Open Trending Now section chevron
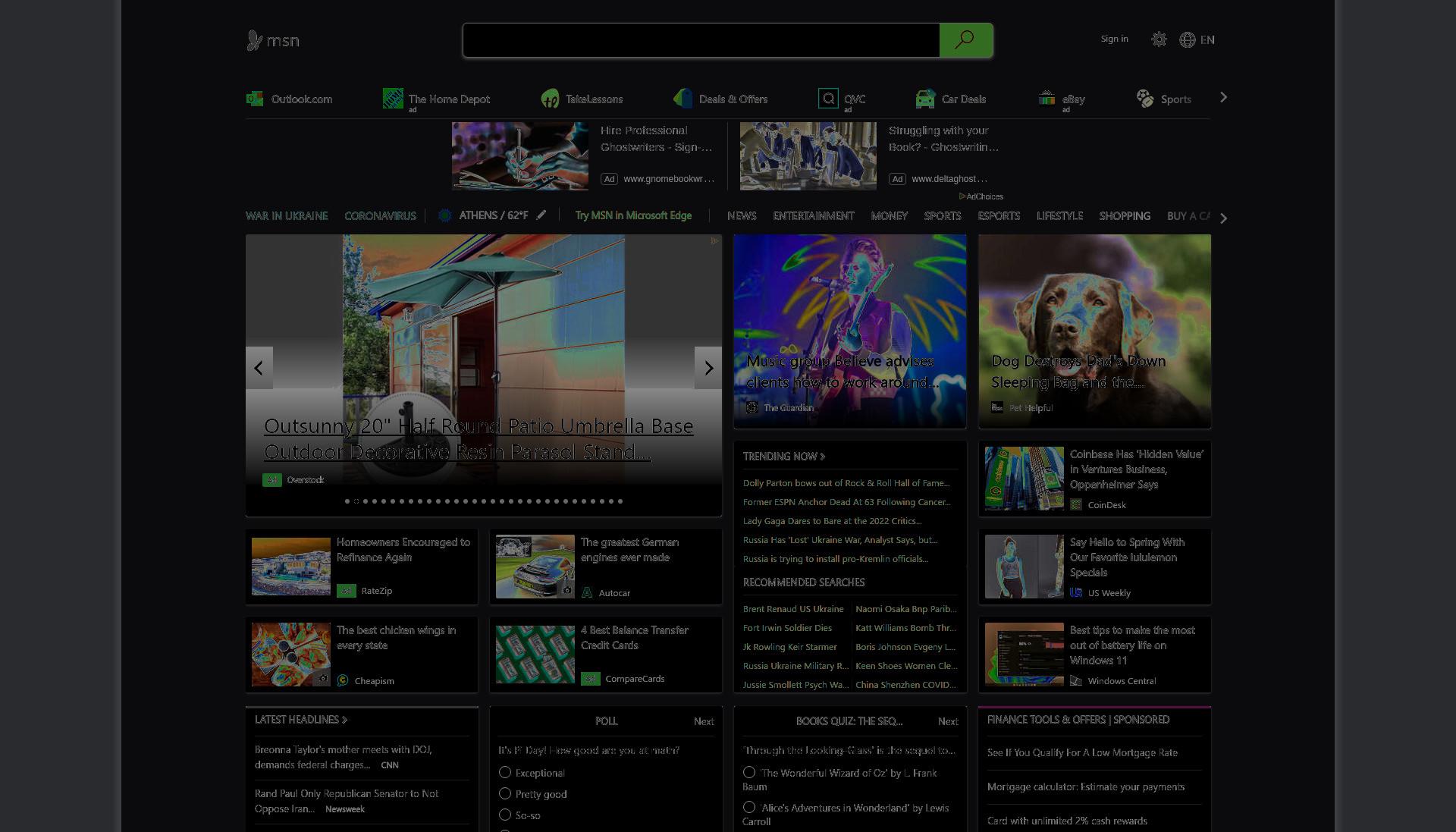Image resolution: width=1456 pixels, height=832 pixels. pos(823,457)
